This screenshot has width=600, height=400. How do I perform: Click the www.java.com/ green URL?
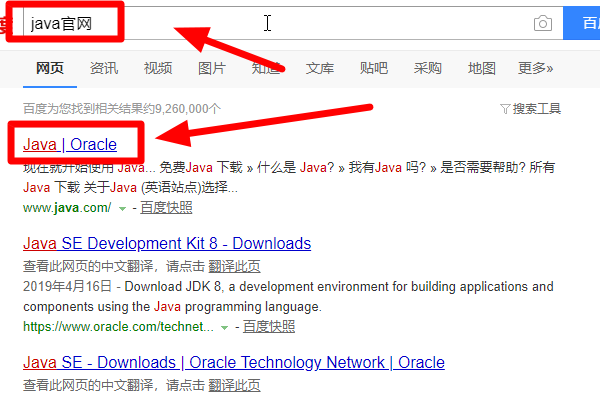click(66, 207)
